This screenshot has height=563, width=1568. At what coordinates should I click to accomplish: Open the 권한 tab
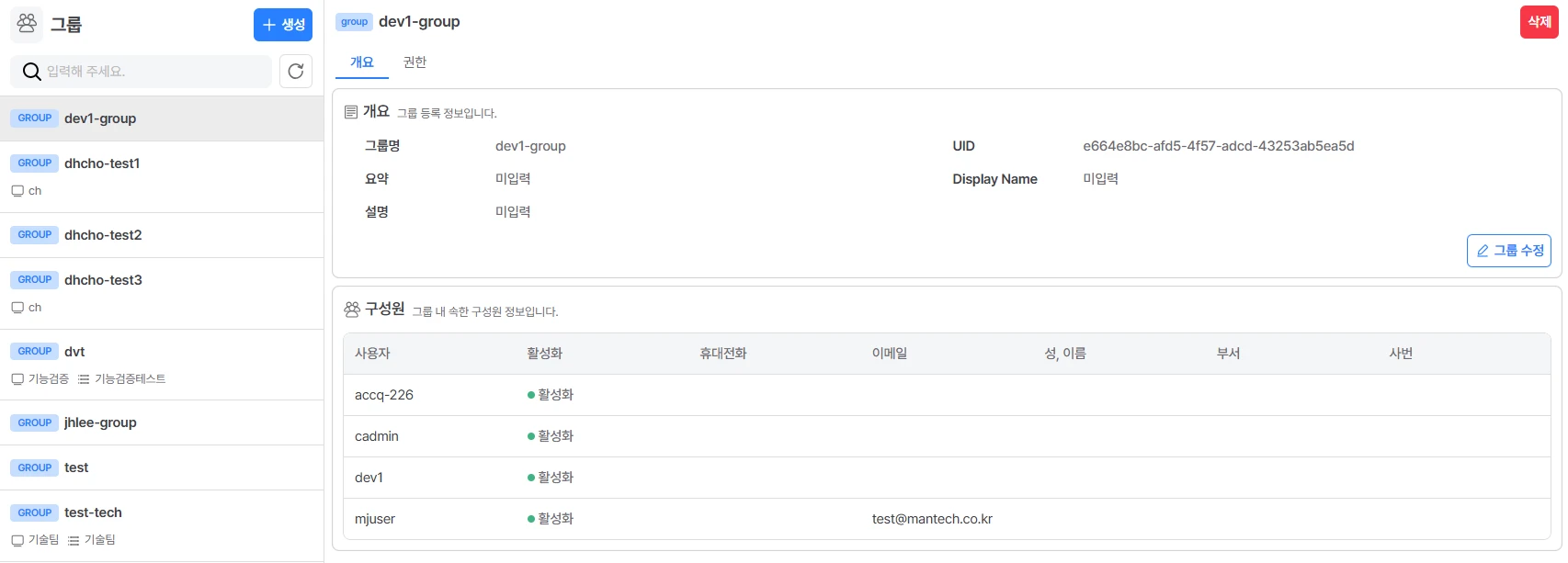[x=415, y=62]
